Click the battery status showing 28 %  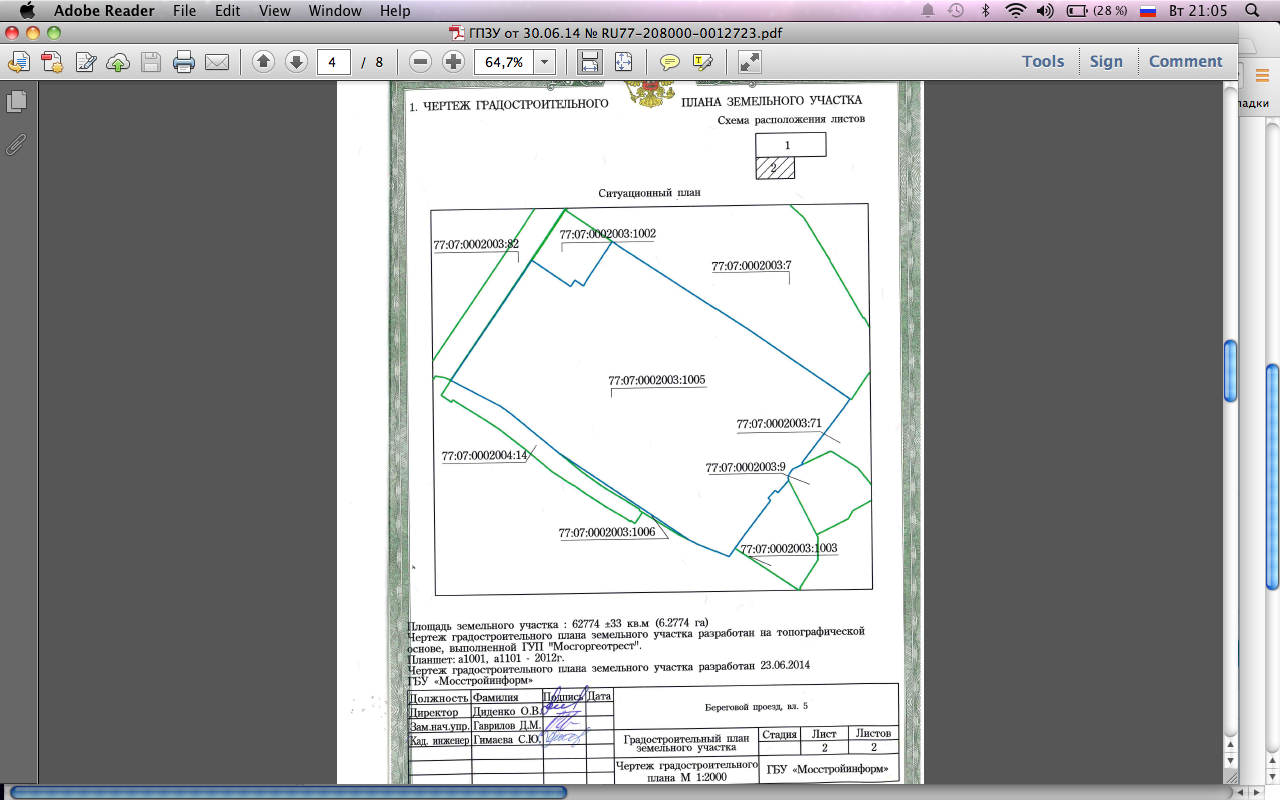pos(1097,11)
